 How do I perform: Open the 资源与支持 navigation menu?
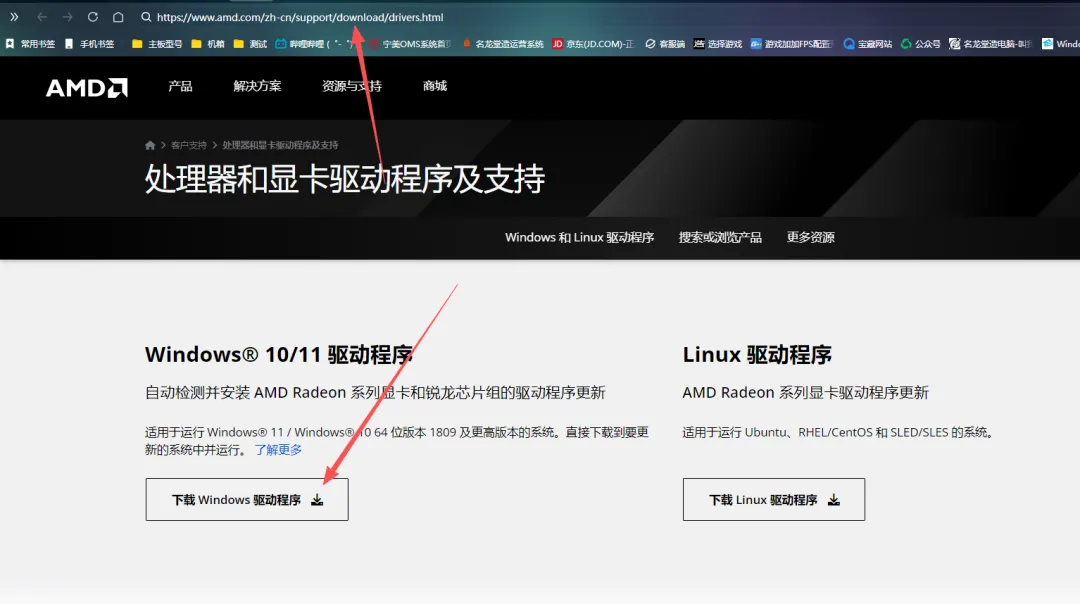point(352,86)
